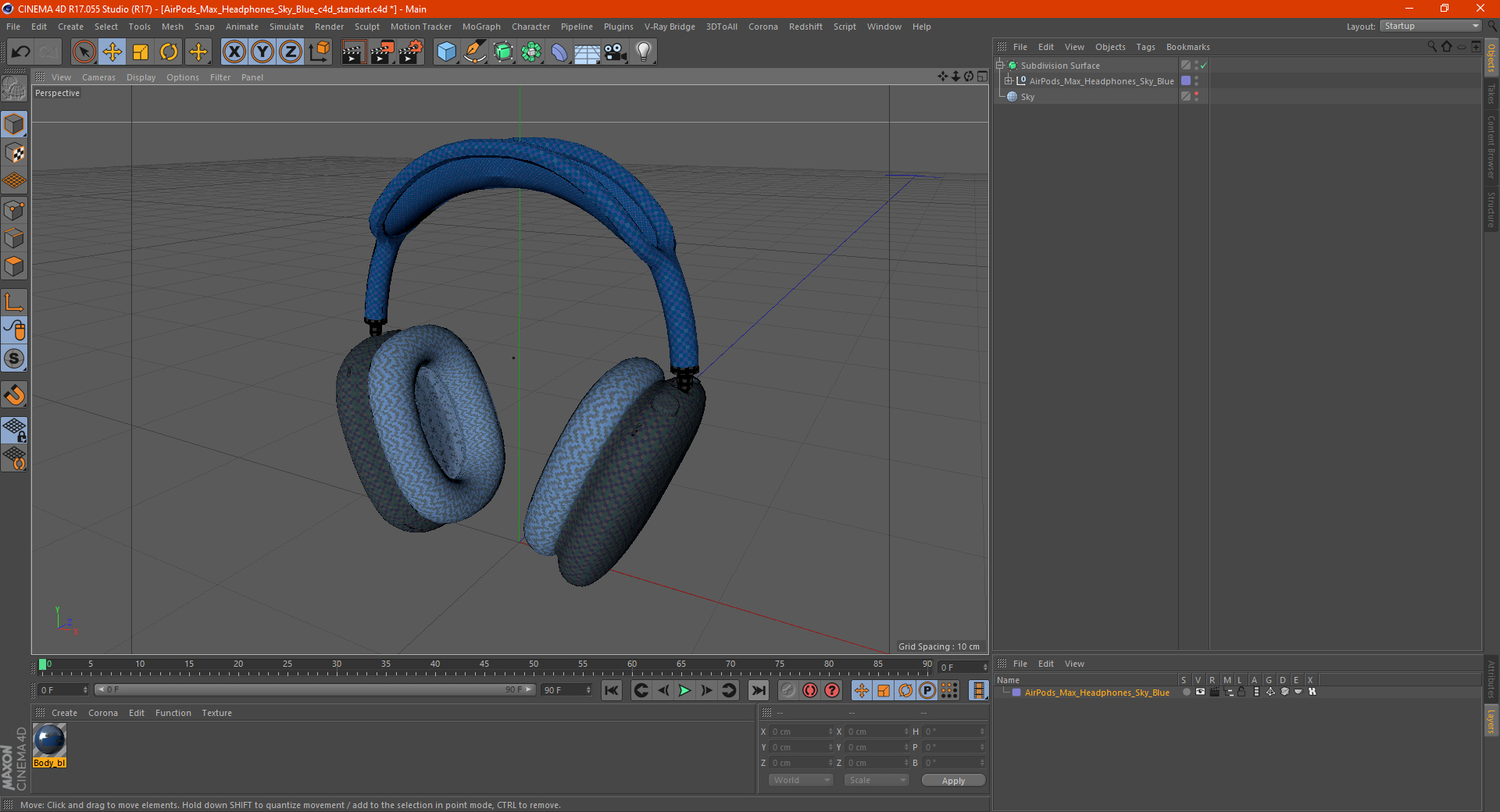
Task: Open the MoGraph array objects icon
Action: pyautogui.click(x=531, y=52)
